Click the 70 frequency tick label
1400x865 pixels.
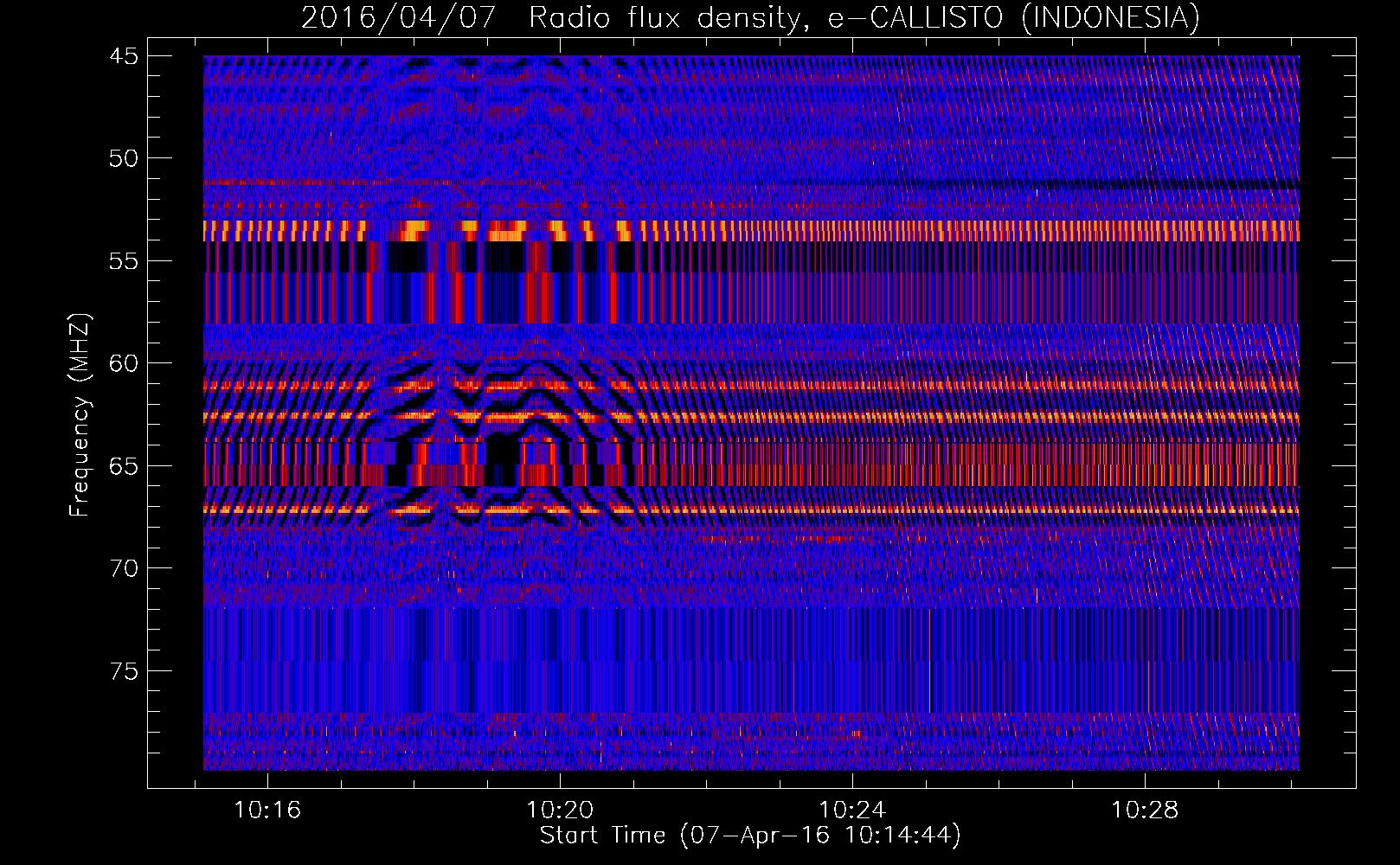tap(124, 568)
